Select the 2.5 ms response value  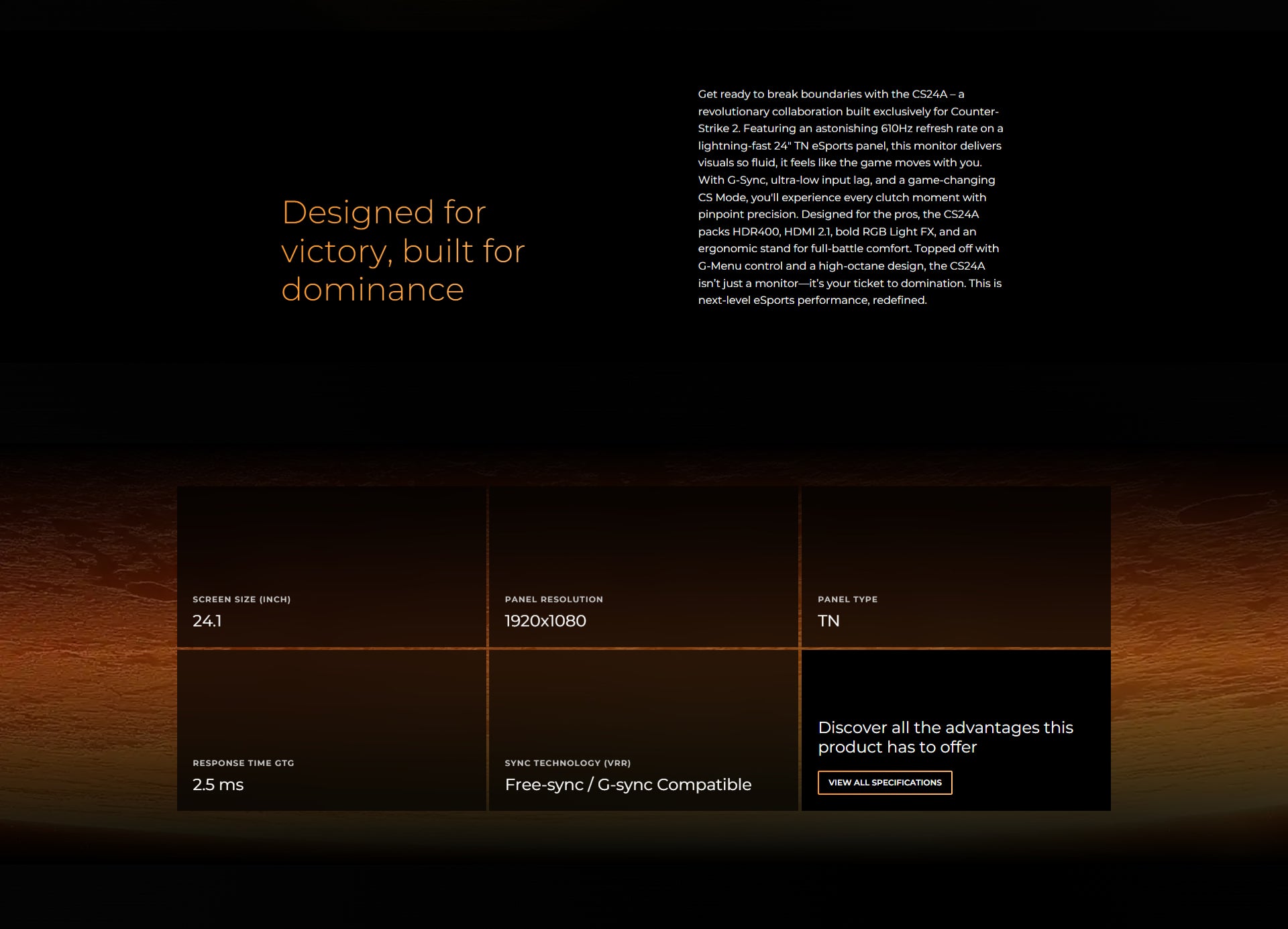(218, 785)
